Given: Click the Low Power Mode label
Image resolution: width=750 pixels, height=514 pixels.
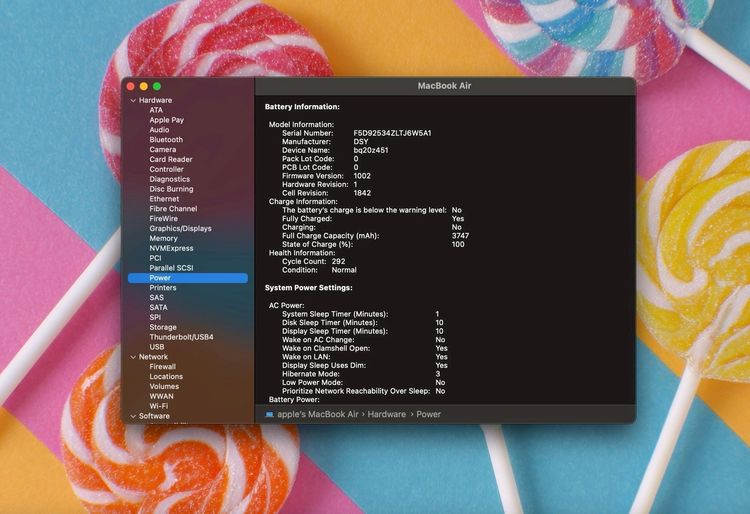Looking at the screenshot, I should (x=312, y=383).
